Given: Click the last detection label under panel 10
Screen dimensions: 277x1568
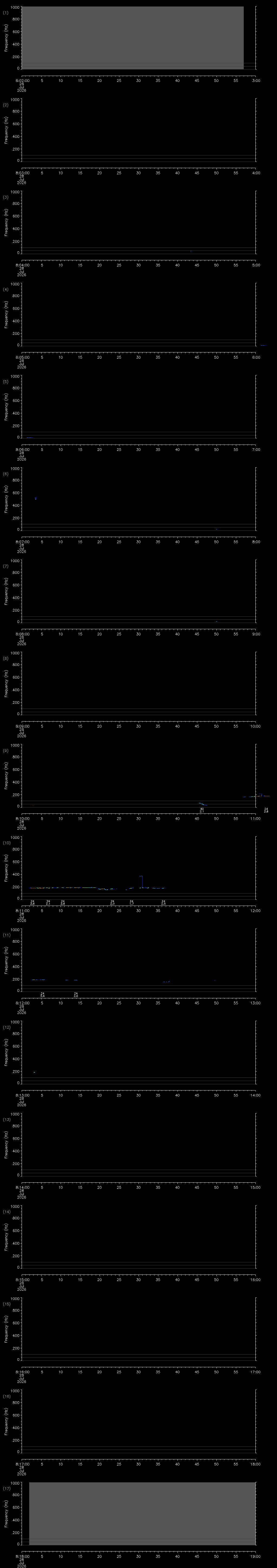Looking at the screenshot, I should 163,903.
